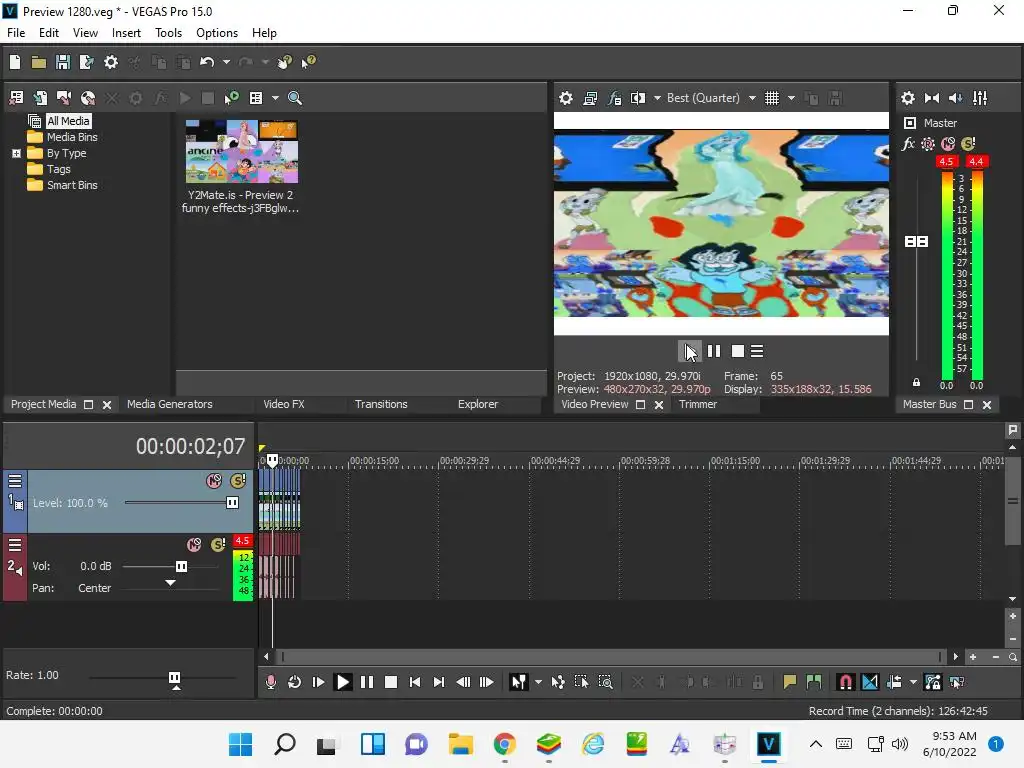Mute video track 1

[214, 481]
